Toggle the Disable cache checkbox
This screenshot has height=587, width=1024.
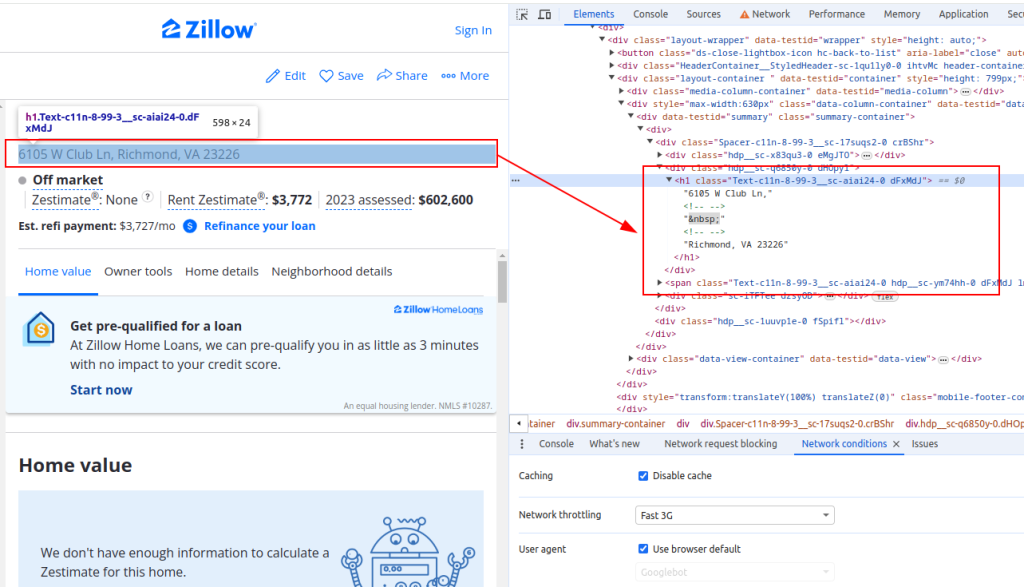[x=643, y=476]
